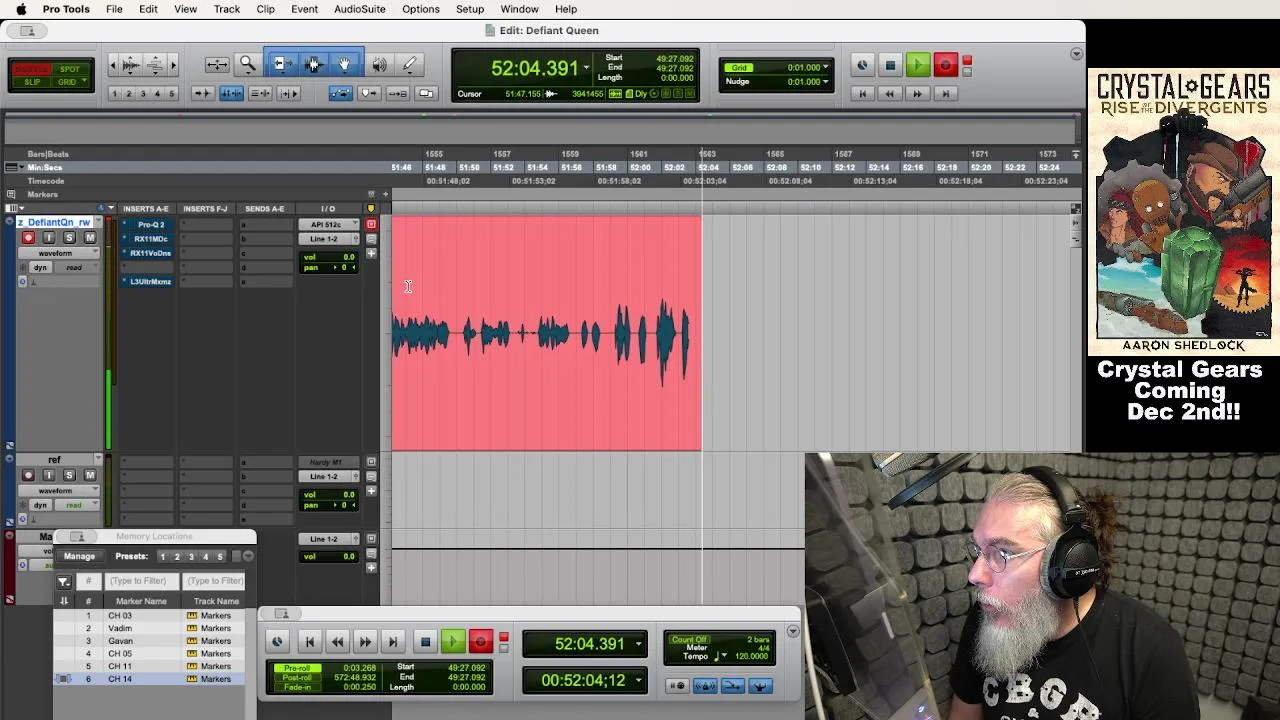Open the main counter format dropdown arrow
This screenshot has height=720, width=1280.
point(586,68)
